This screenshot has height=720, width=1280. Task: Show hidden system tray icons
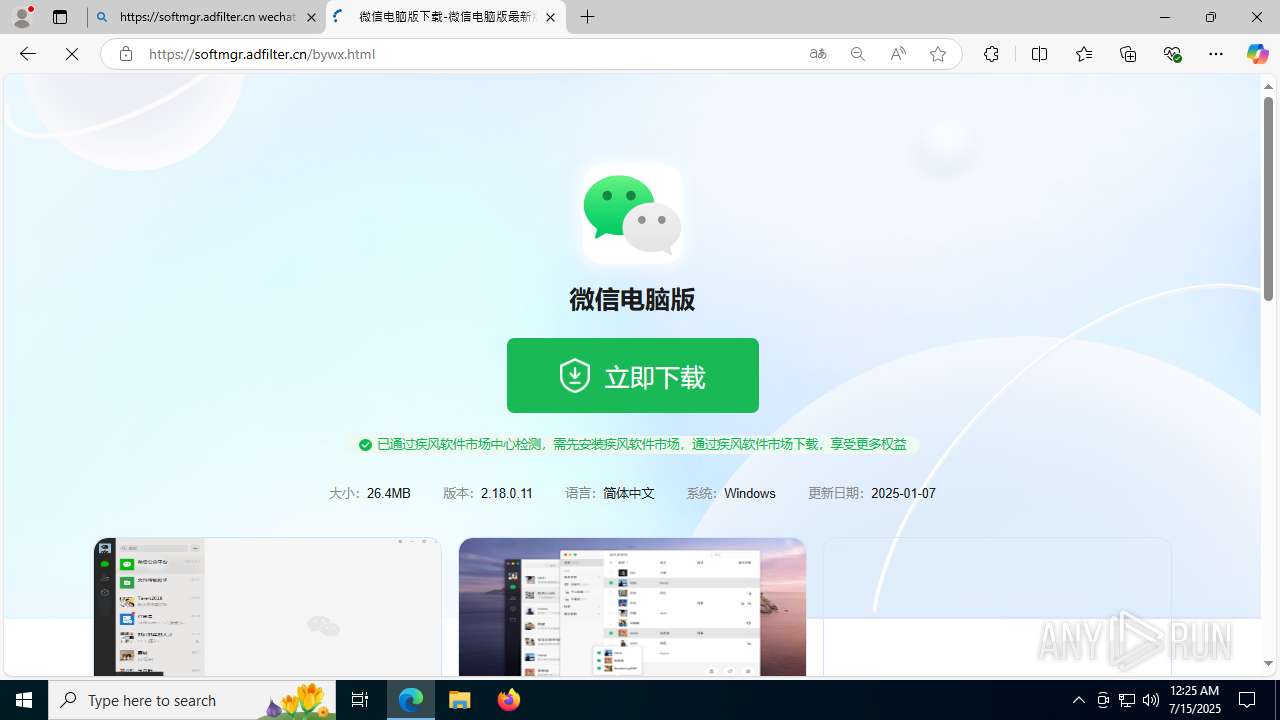click(x=1078, y=700)
